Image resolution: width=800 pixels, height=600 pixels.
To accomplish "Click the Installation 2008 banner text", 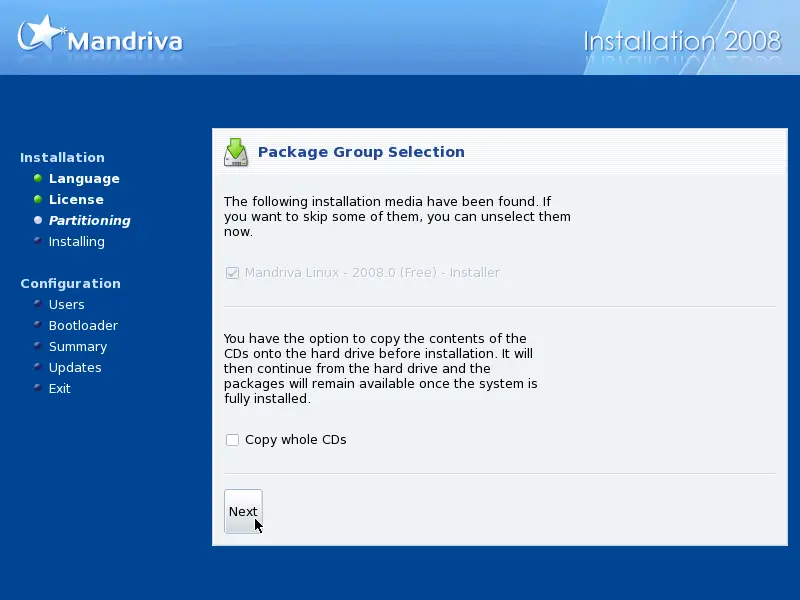I will pos(682,41).
